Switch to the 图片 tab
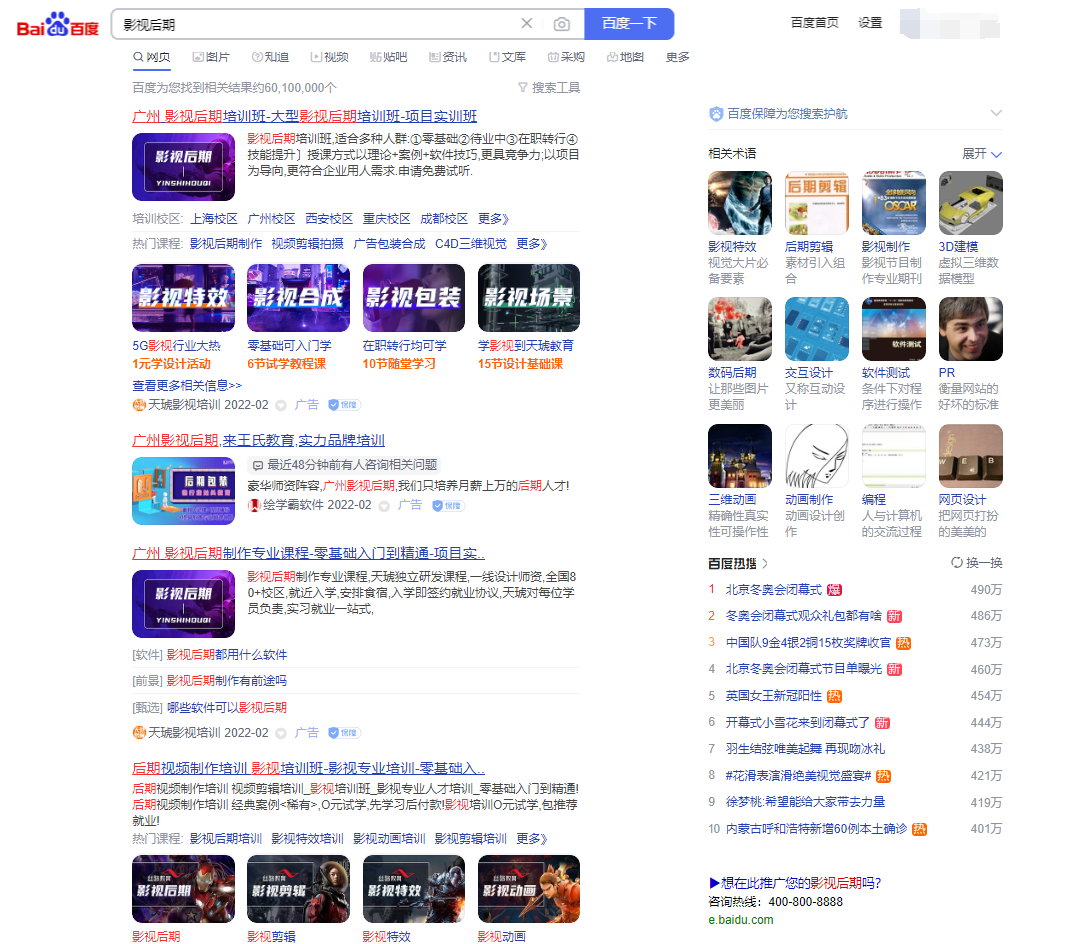This screenshot has width=1072, height=944. pos(211,57)
